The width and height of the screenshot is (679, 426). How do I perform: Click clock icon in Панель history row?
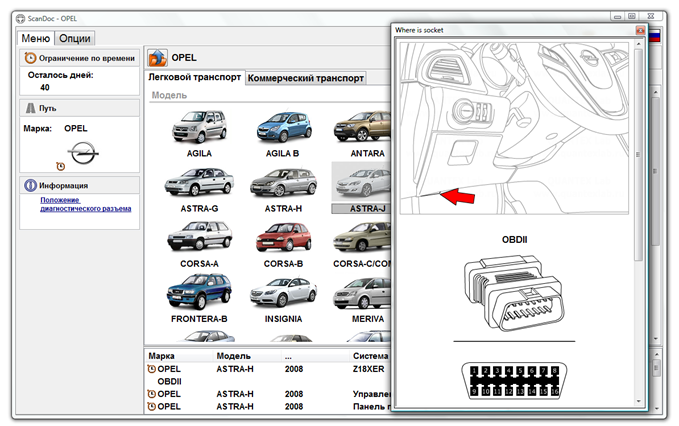pos(152,407)
